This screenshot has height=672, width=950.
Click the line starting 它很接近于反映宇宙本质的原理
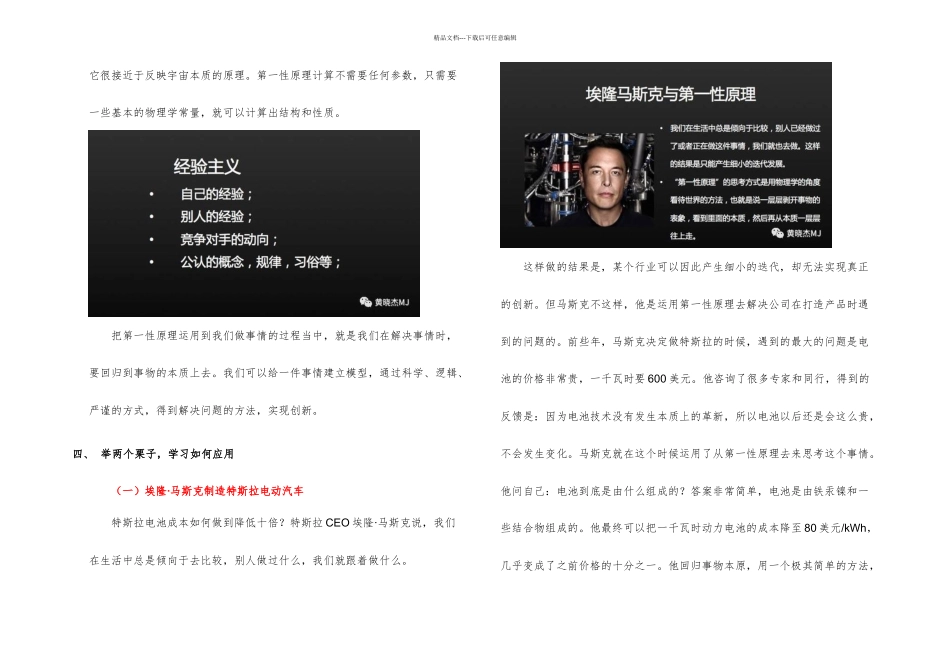(x=273, y=75)
